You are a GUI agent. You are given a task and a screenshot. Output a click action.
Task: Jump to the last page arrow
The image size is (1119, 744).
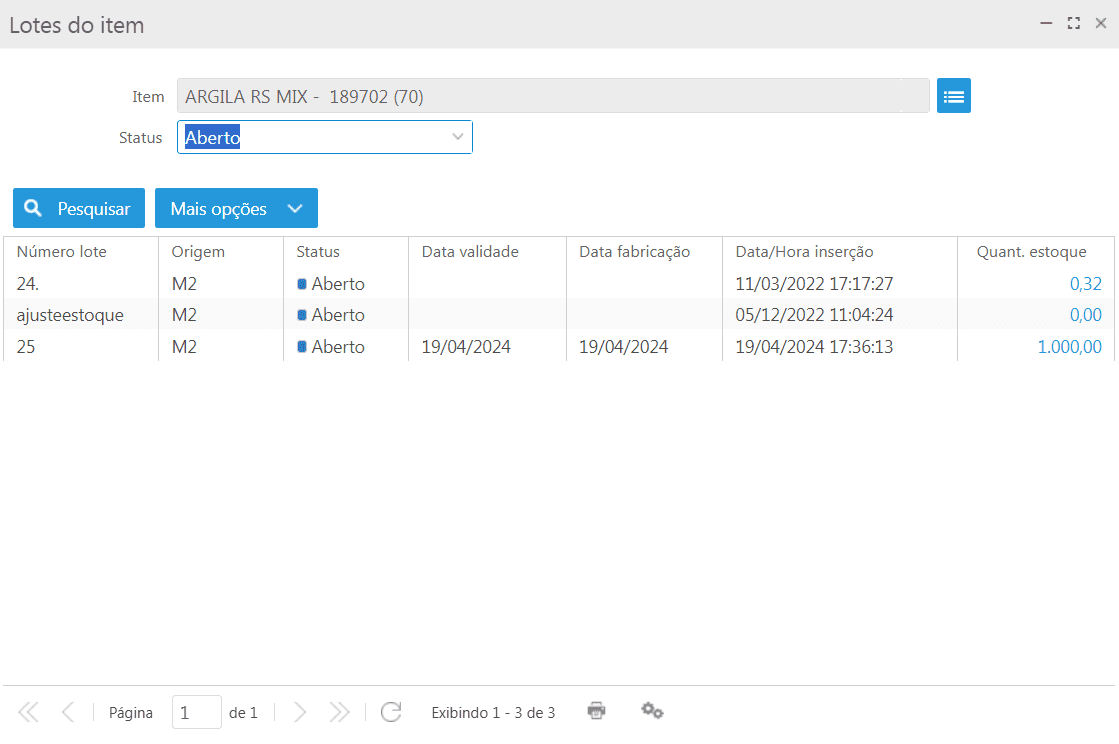pyautogui.click(x=340, y=712)
